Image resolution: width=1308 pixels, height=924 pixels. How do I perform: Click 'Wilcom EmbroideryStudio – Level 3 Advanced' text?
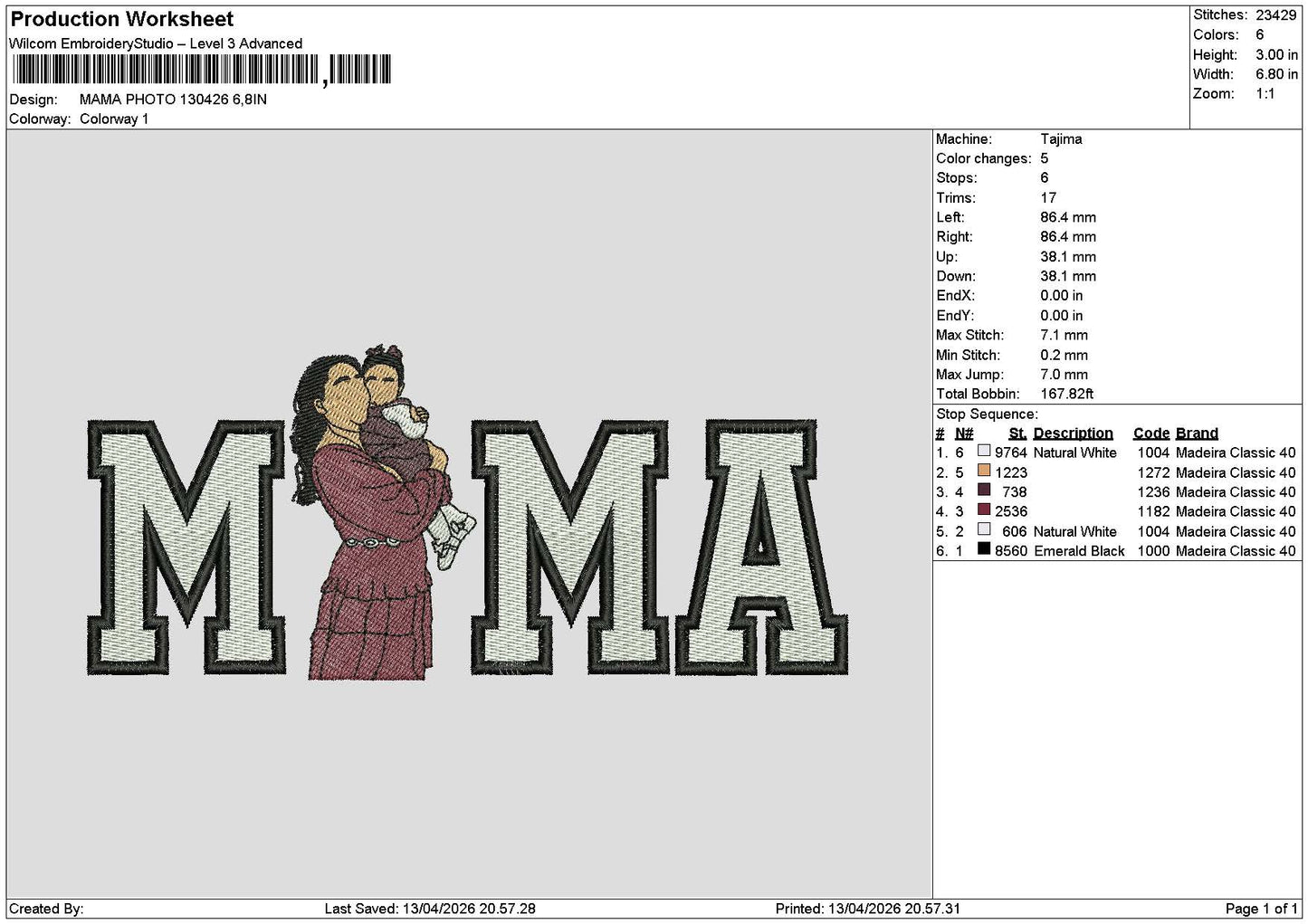pos(156,43)
